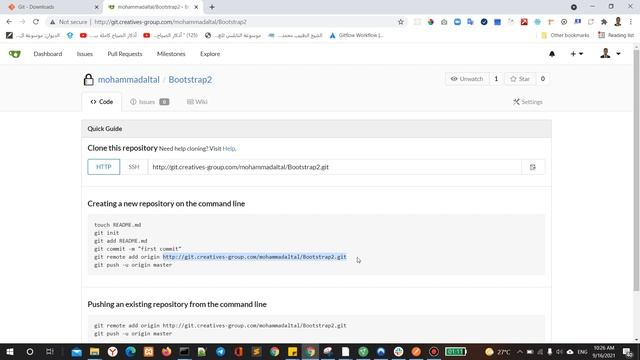Open the Windows Start menu
640x360 pixels.
10,351
